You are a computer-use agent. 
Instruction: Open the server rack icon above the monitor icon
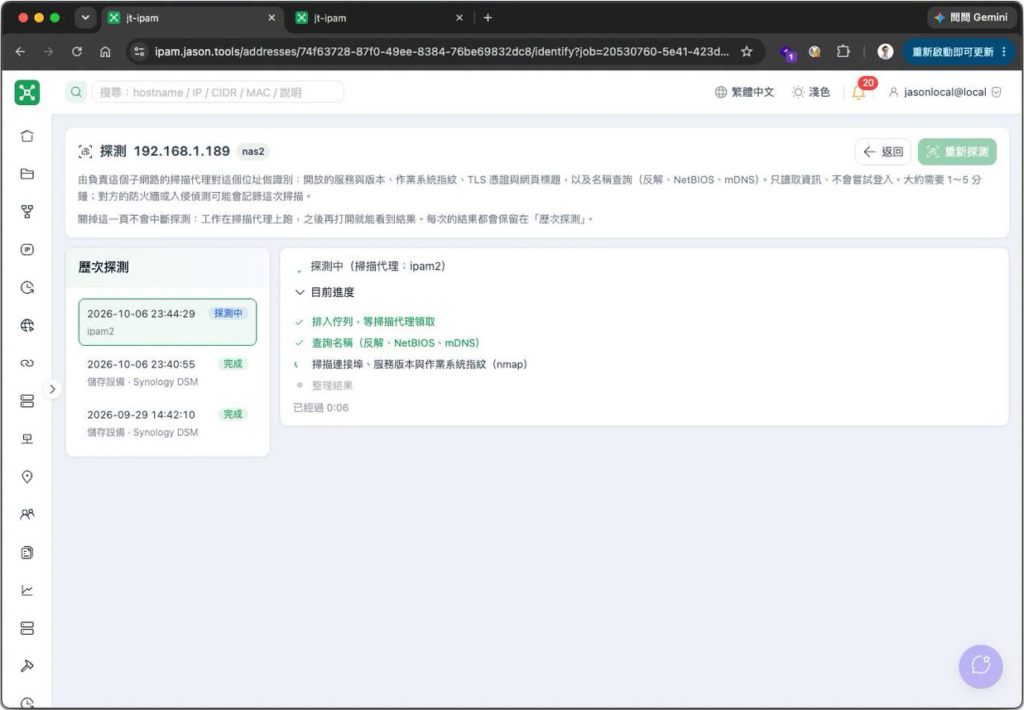(x=27, y=401)
